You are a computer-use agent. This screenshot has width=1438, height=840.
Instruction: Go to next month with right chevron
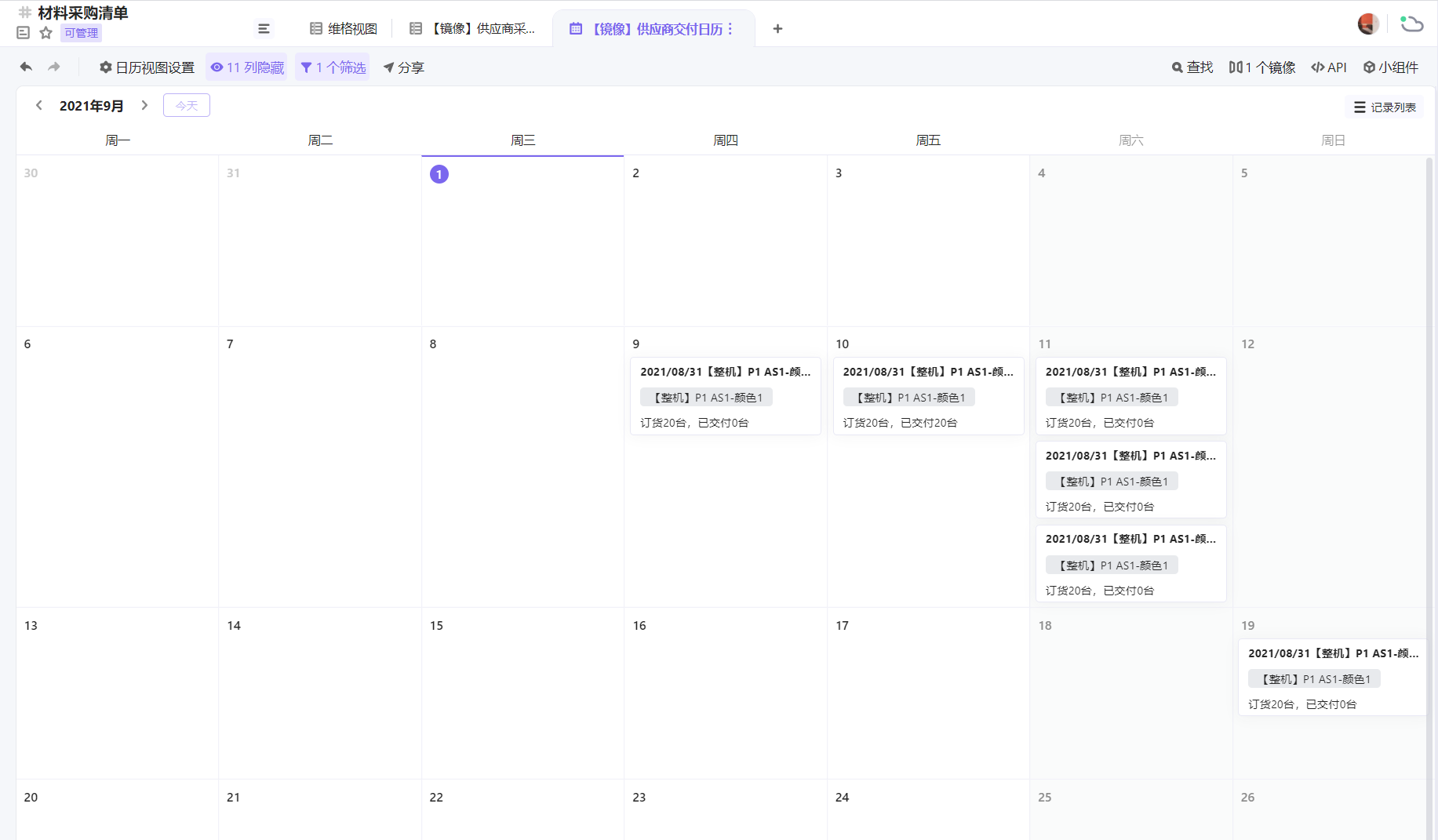(144, 105)
